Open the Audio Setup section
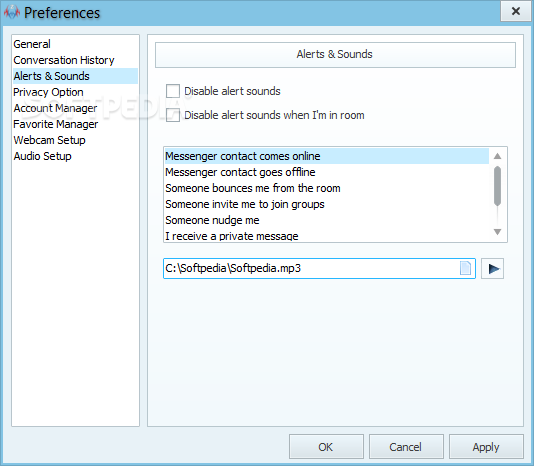Image resolution: width=534 pixels, height=466 pixels. click(x=43, y=156)
